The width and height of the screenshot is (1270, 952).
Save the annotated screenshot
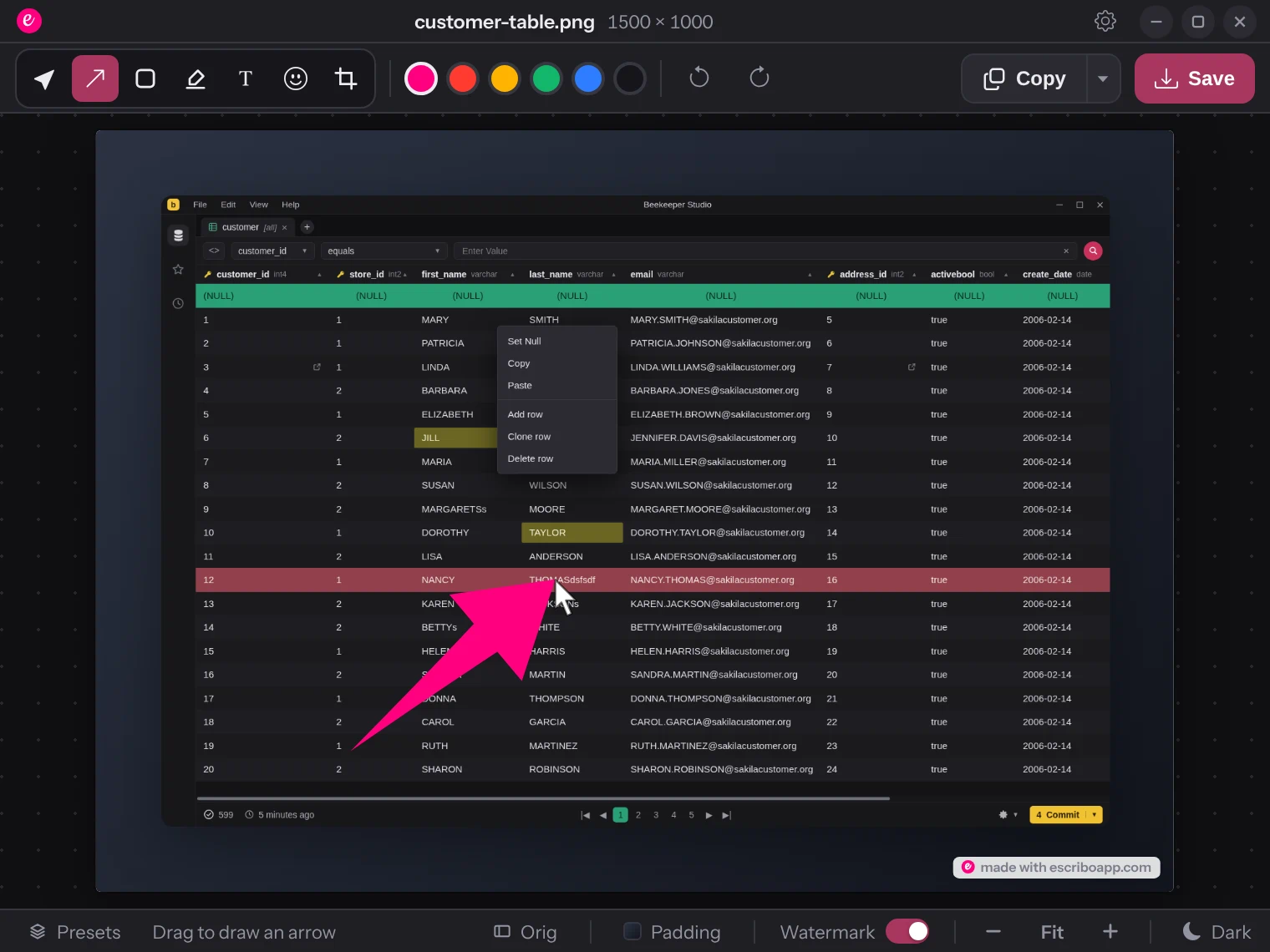tap(1195, 78)
